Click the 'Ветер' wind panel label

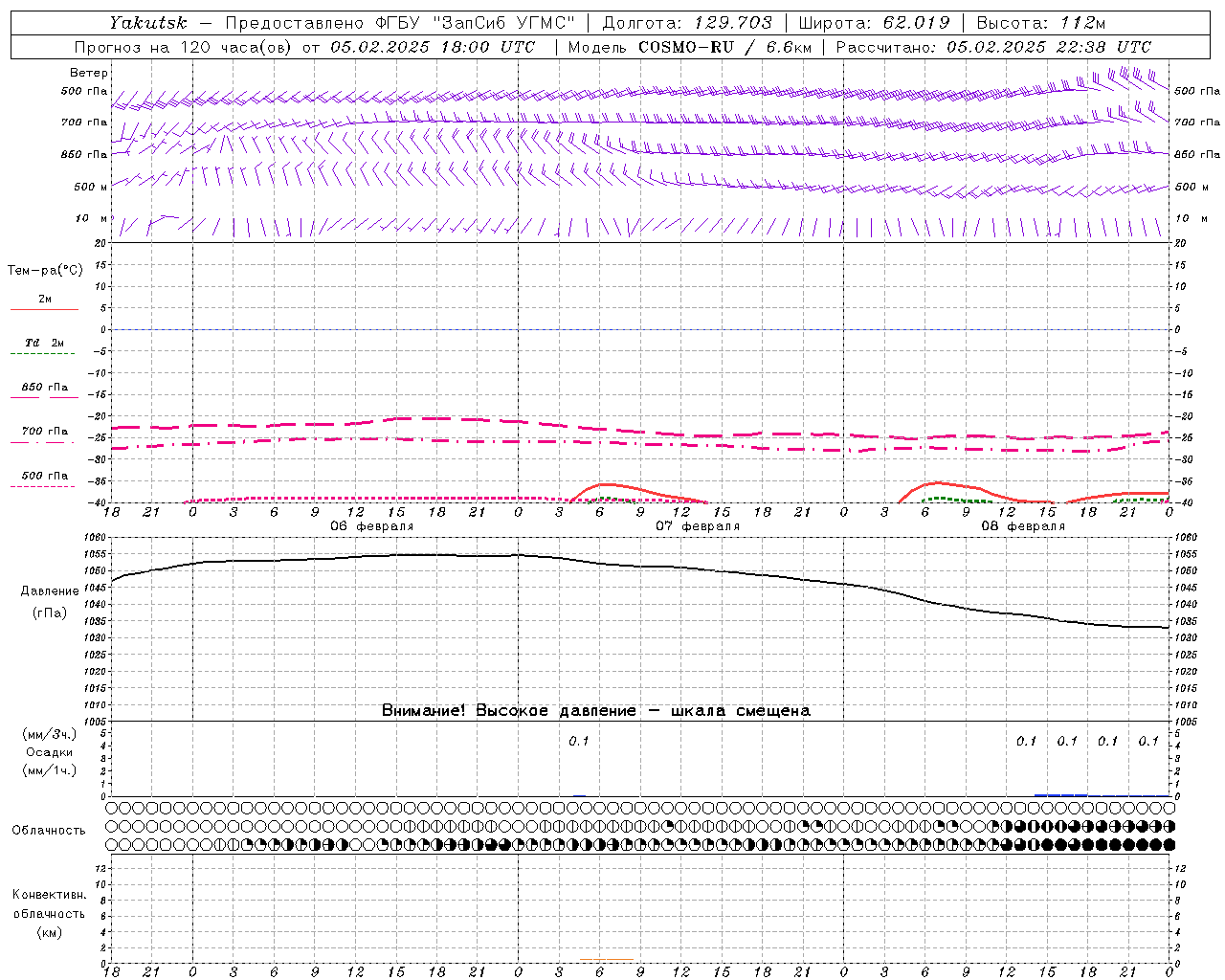pos(89,73)
